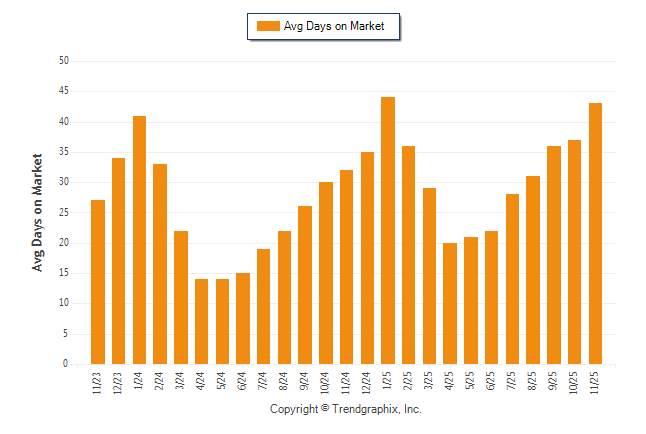Click the 50 value on the y-axis
This screenshot has width=646, height=434.
point(63,61)
